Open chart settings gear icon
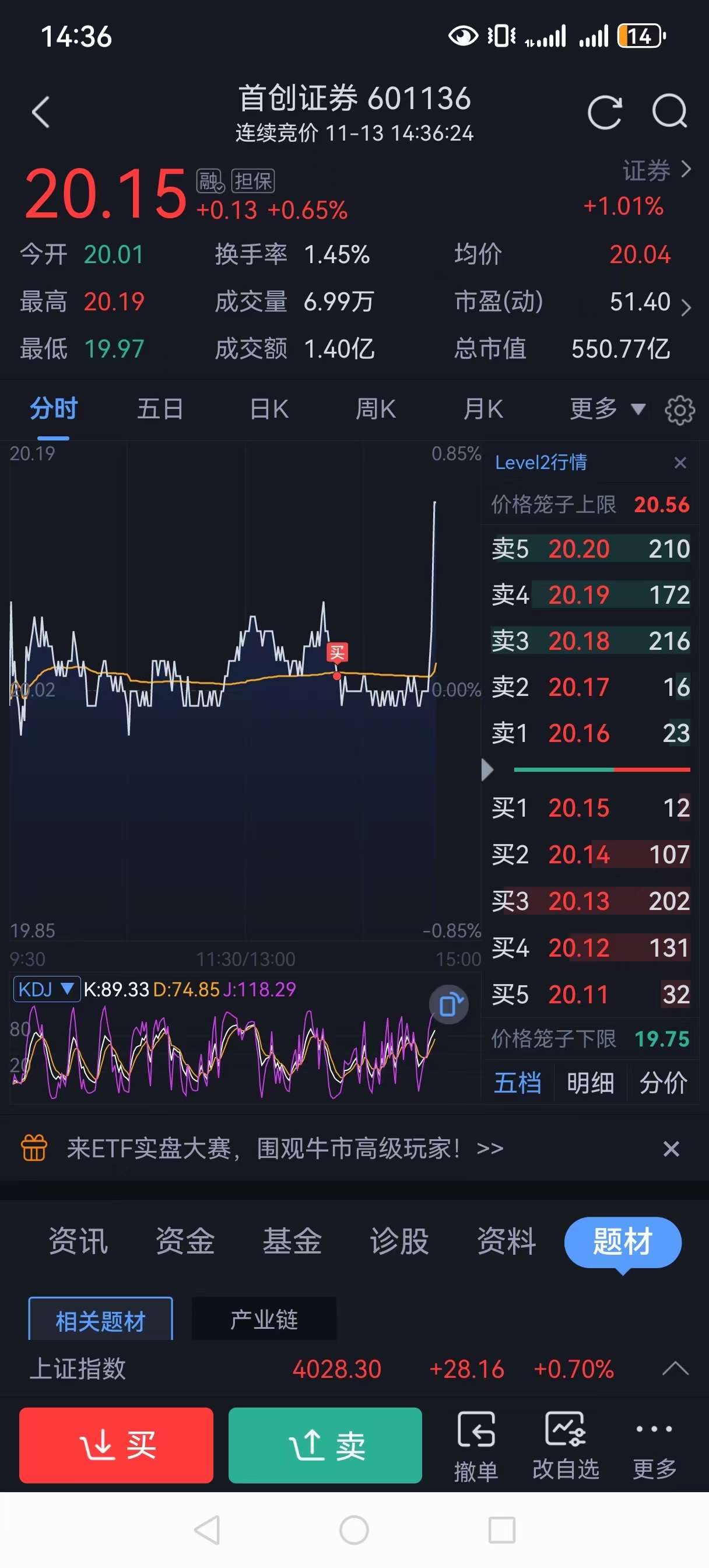Viewport: 709px width, 1568px height. coord(680,409)
